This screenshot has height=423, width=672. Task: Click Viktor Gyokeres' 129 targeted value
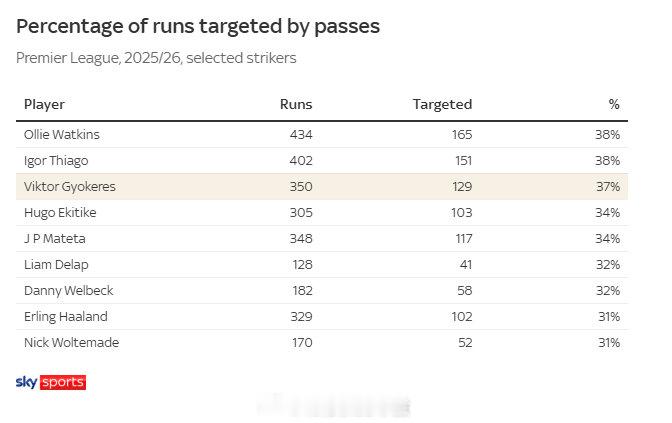[459, 186]
